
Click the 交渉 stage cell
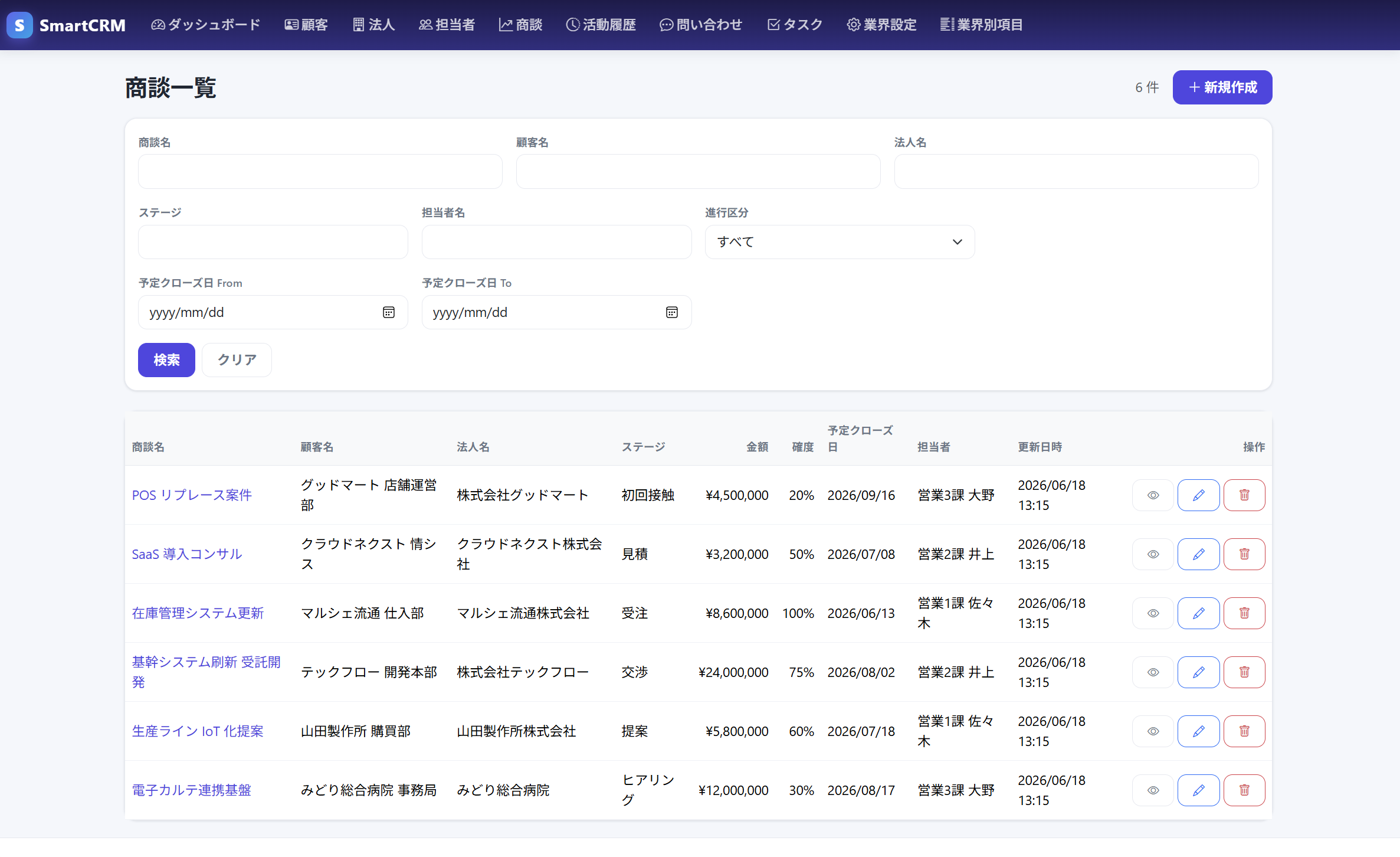pos(635,672)
